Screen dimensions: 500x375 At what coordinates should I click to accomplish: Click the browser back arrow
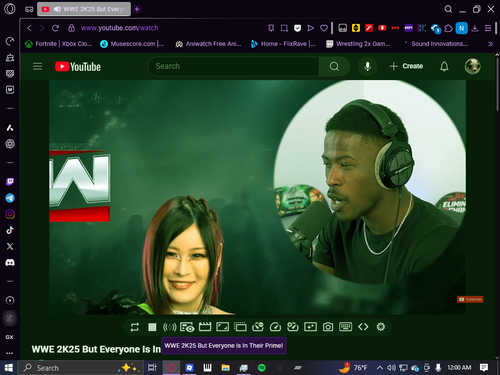pos(29,28)
